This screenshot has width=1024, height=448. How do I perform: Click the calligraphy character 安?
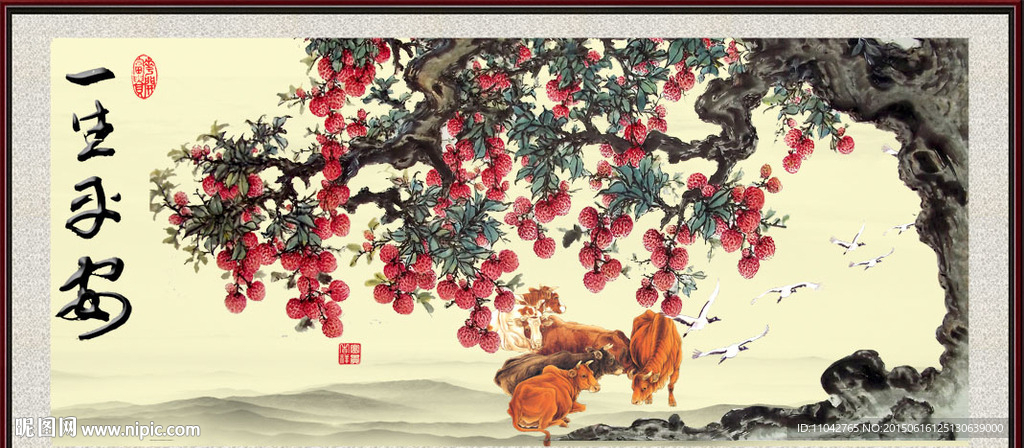95,296
